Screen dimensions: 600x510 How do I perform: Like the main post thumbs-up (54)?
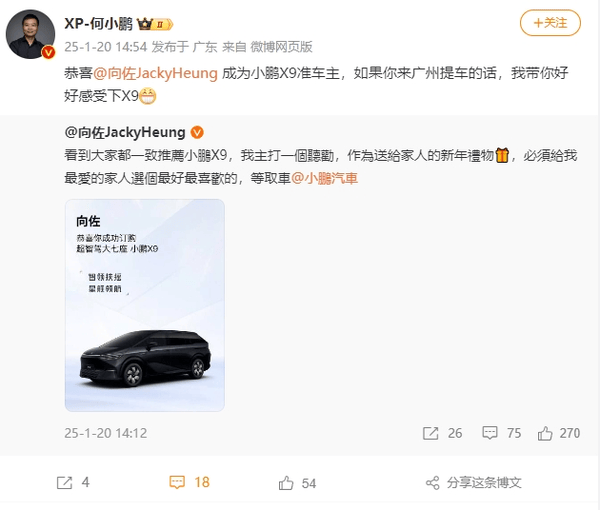(286, 483)
